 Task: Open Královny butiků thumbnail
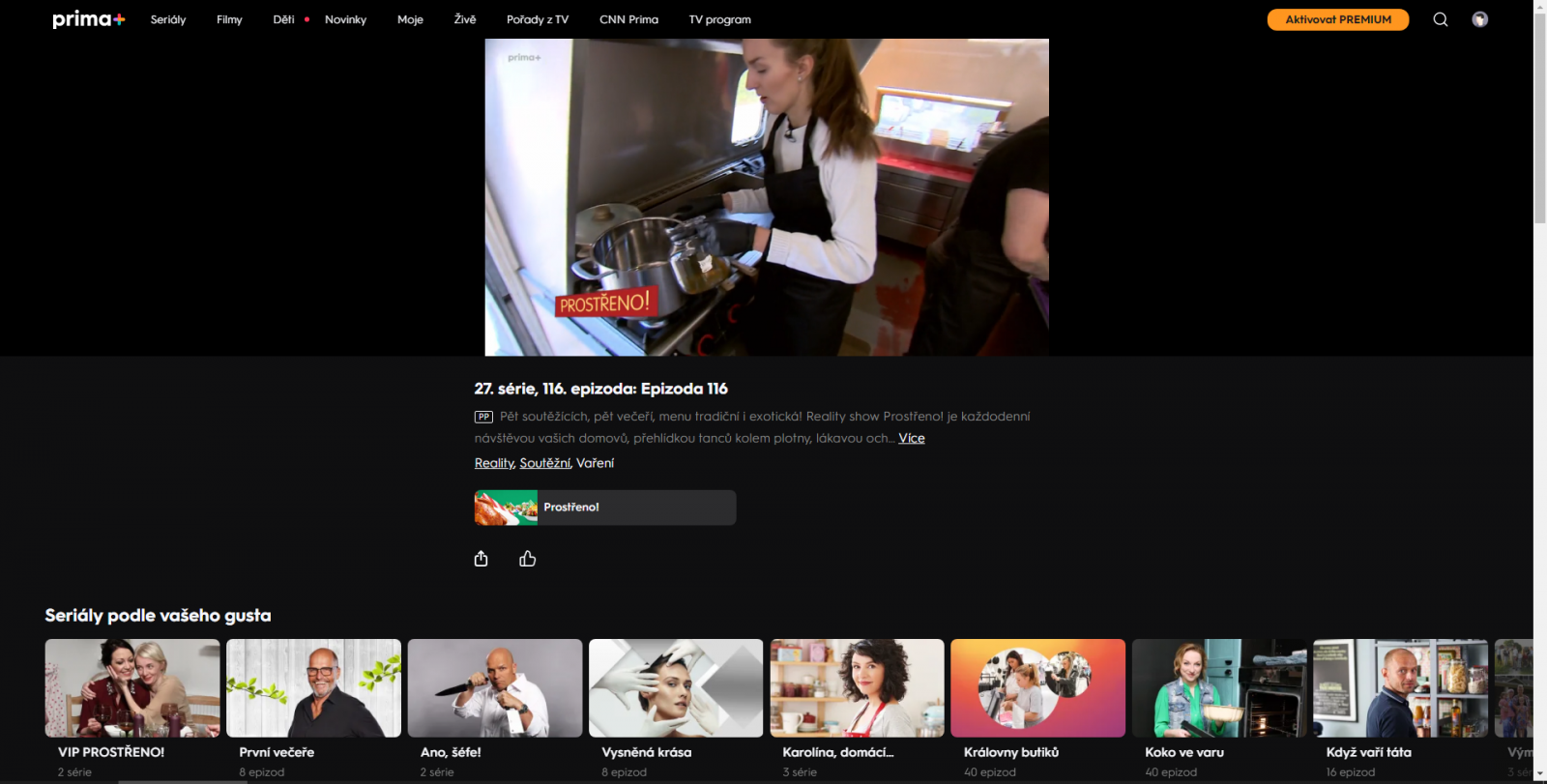[x=1038, y=688]
